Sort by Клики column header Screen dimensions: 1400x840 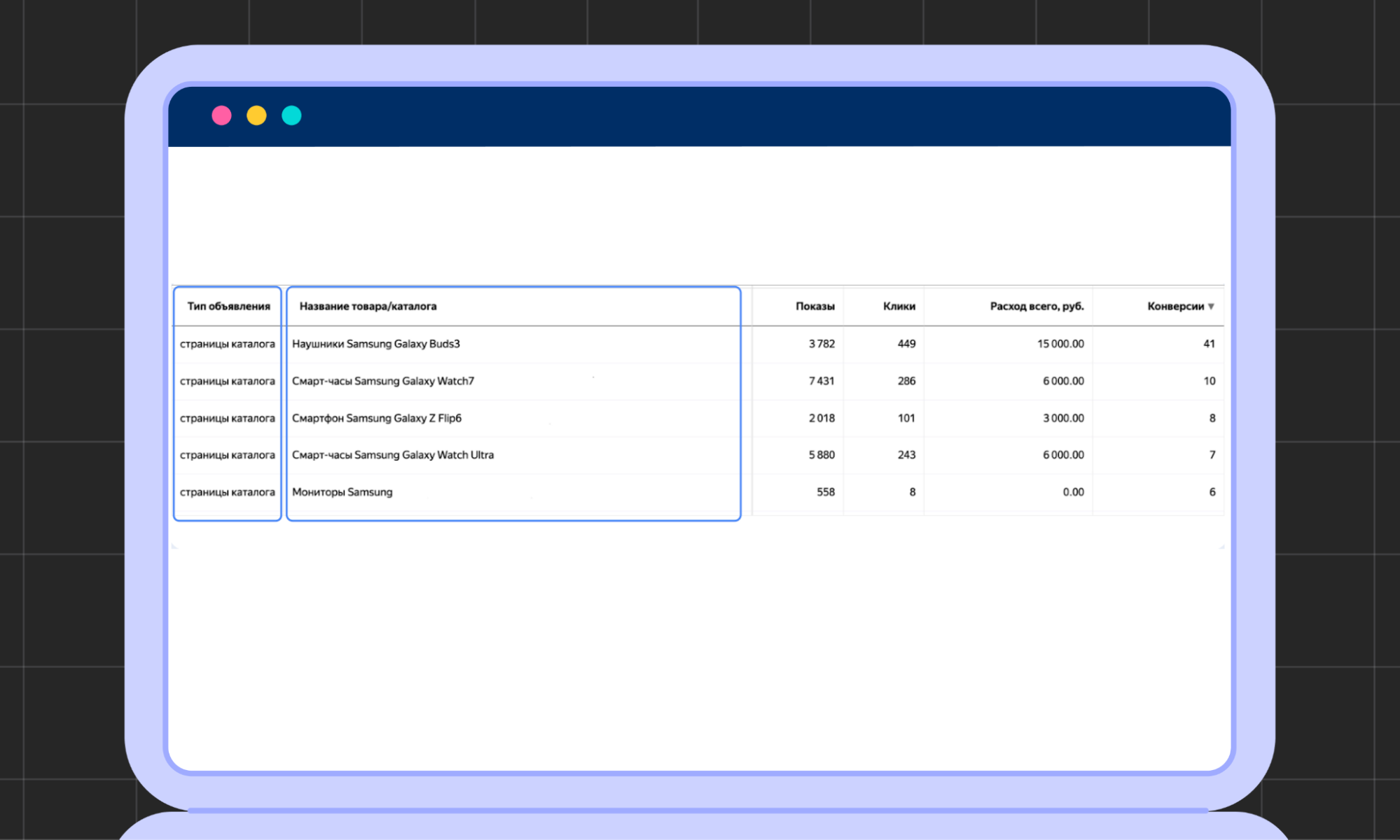899,307
